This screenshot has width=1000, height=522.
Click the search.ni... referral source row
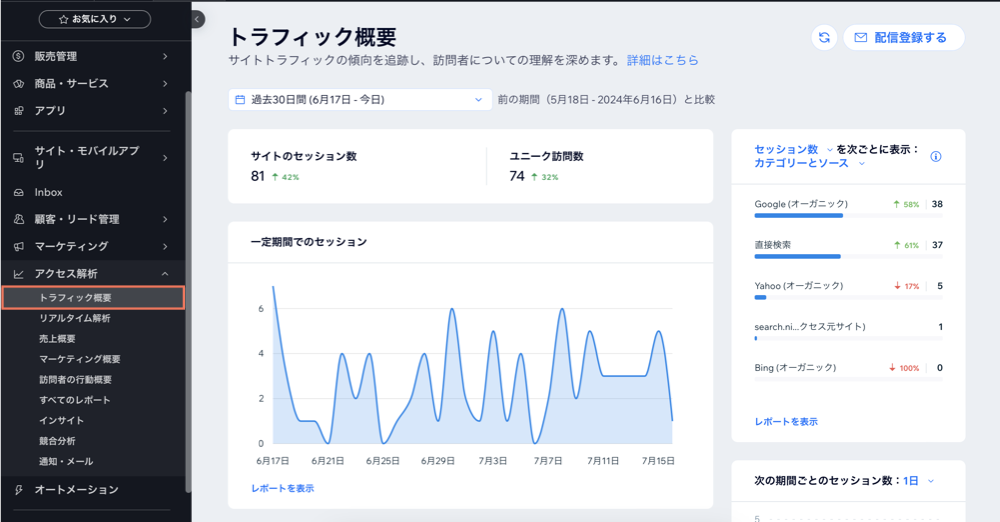pos(848,331)
